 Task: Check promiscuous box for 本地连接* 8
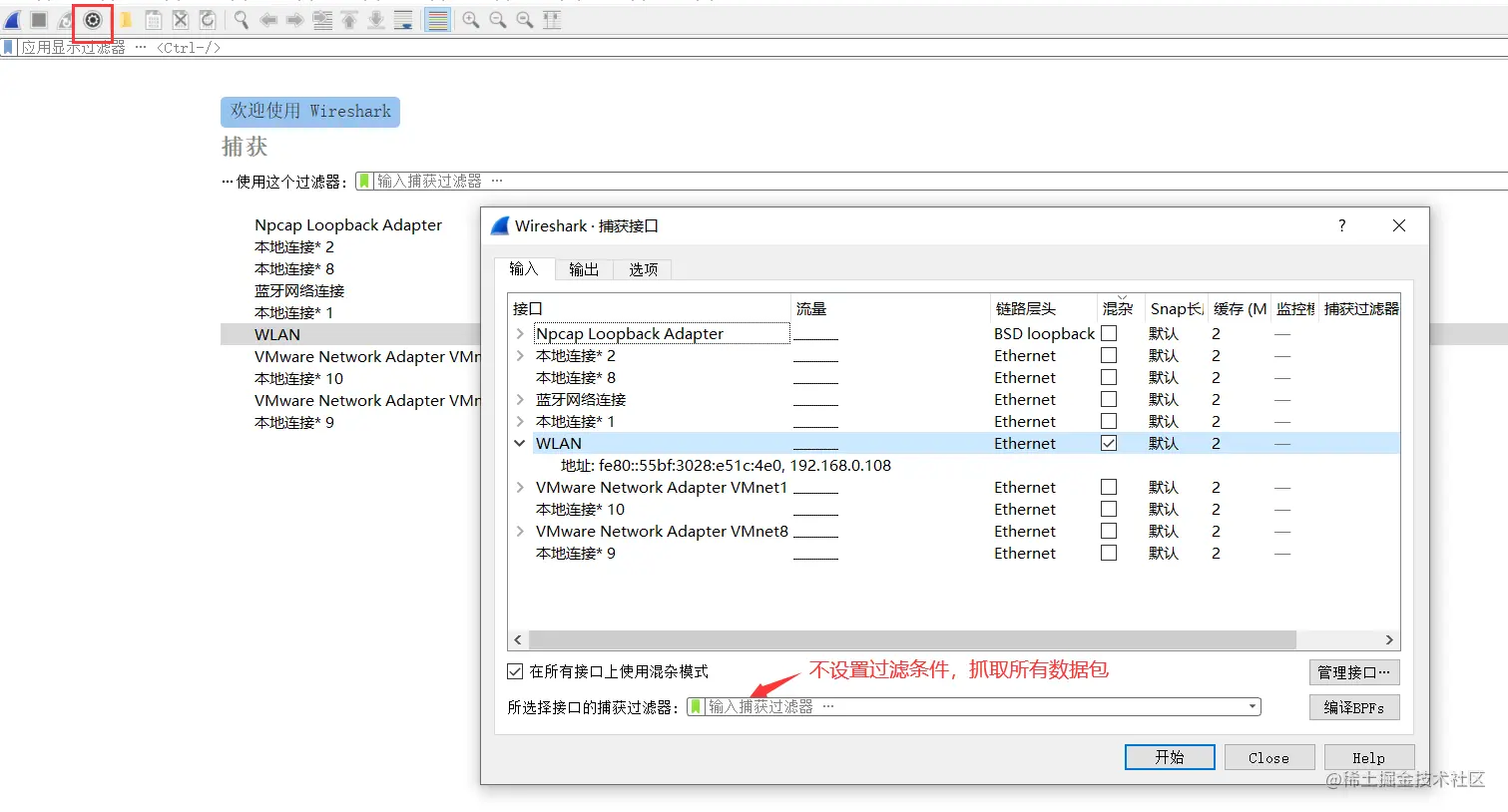point(1109,377)
